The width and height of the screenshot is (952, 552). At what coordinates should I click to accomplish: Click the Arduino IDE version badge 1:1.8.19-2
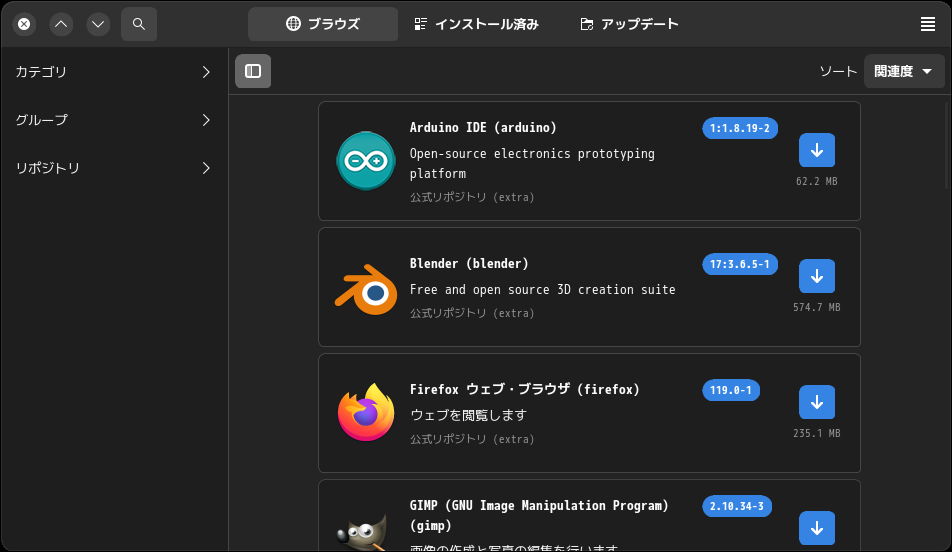pyautogui.click(x=740, y=128)
